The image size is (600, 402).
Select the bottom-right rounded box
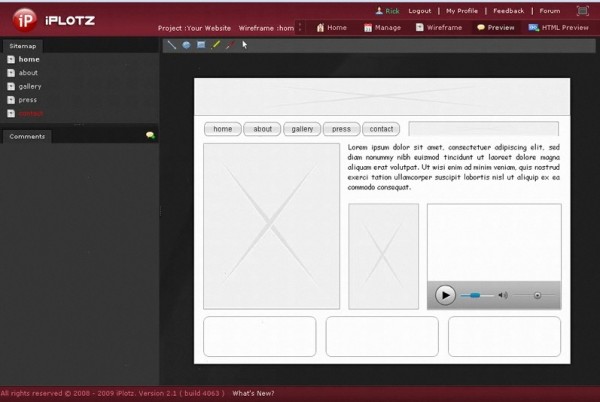point(504,337)
